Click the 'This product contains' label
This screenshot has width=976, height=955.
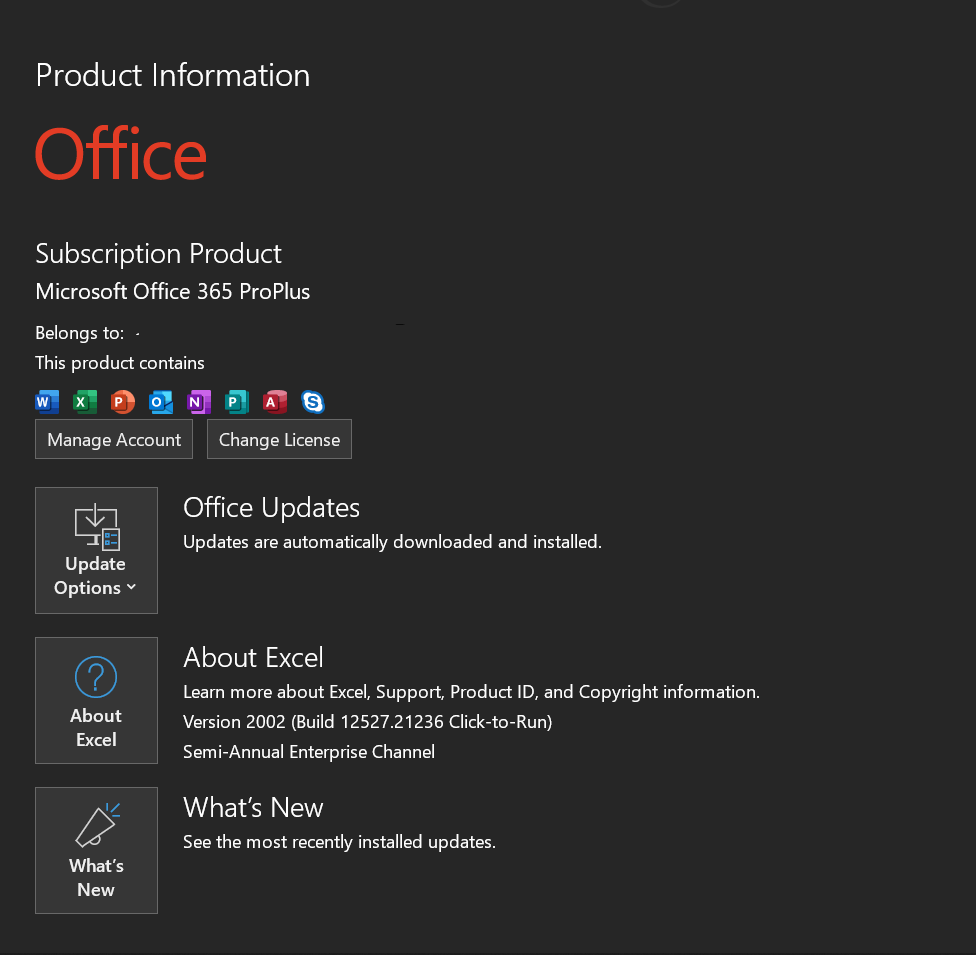coord(120,363)
